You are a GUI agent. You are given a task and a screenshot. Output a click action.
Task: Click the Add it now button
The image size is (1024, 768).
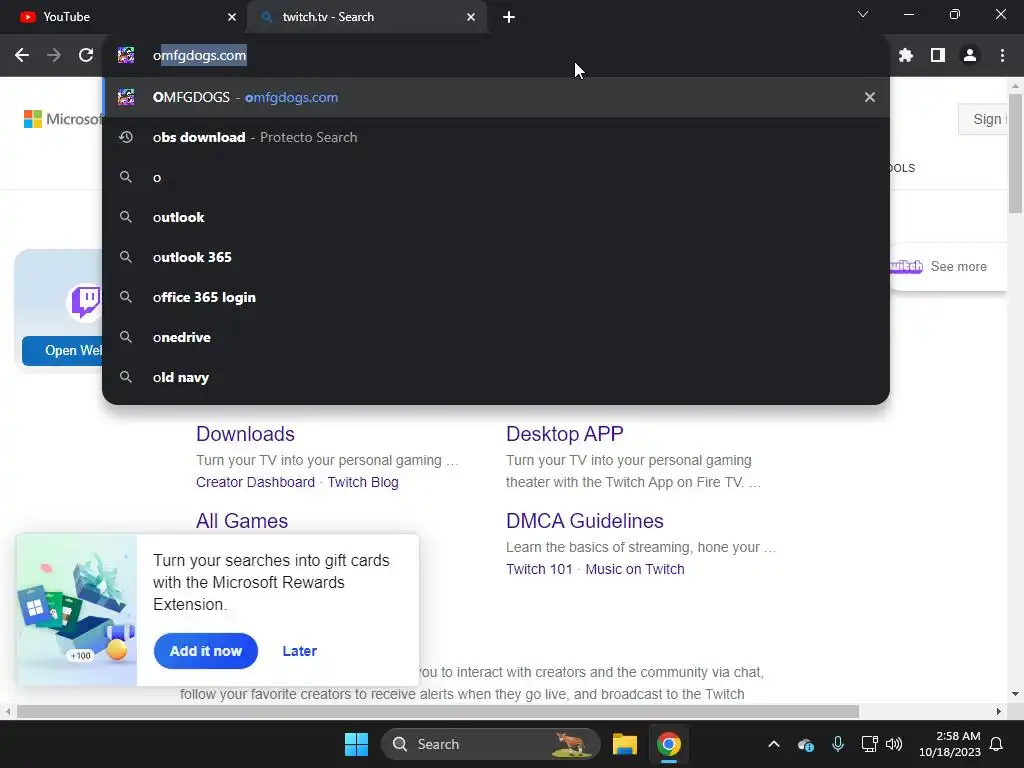(206, 650)
